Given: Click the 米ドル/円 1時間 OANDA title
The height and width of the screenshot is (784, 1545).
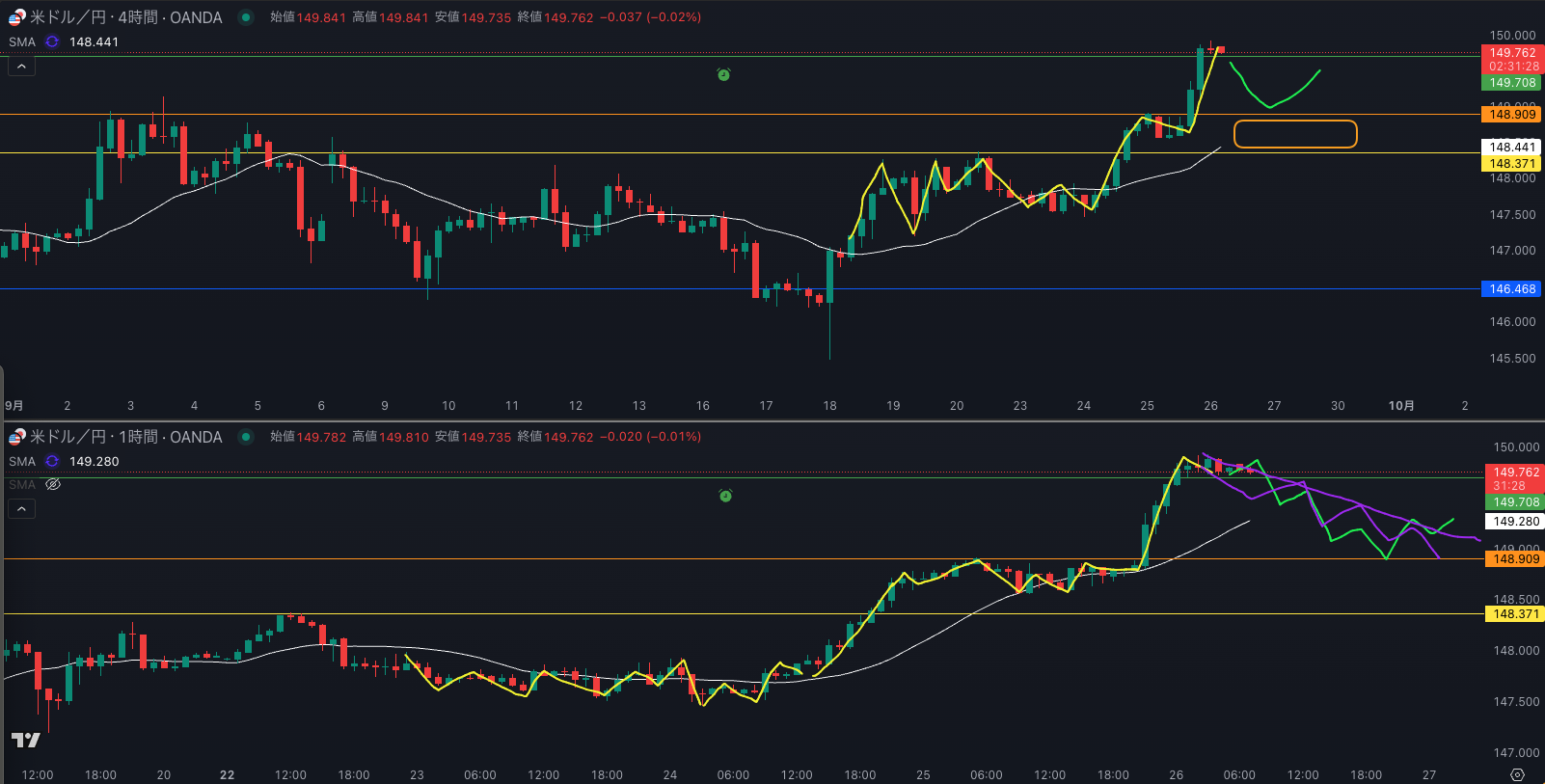Looking at the screenshot, I should (125, 437).
